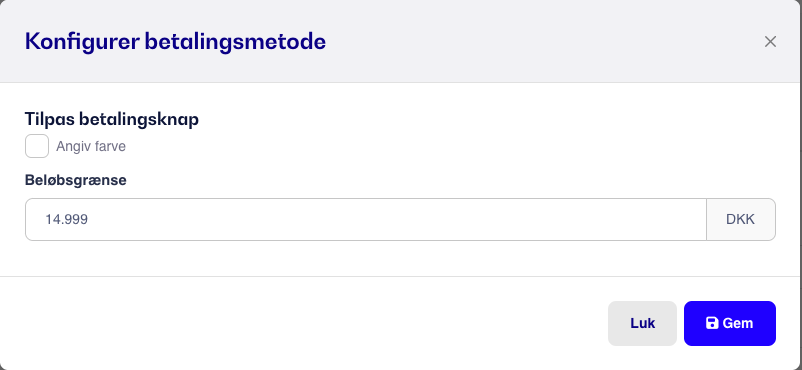
Task: Enable the Angiv farve checkbox
Action: pyautogui.click(x=37, y=146)
